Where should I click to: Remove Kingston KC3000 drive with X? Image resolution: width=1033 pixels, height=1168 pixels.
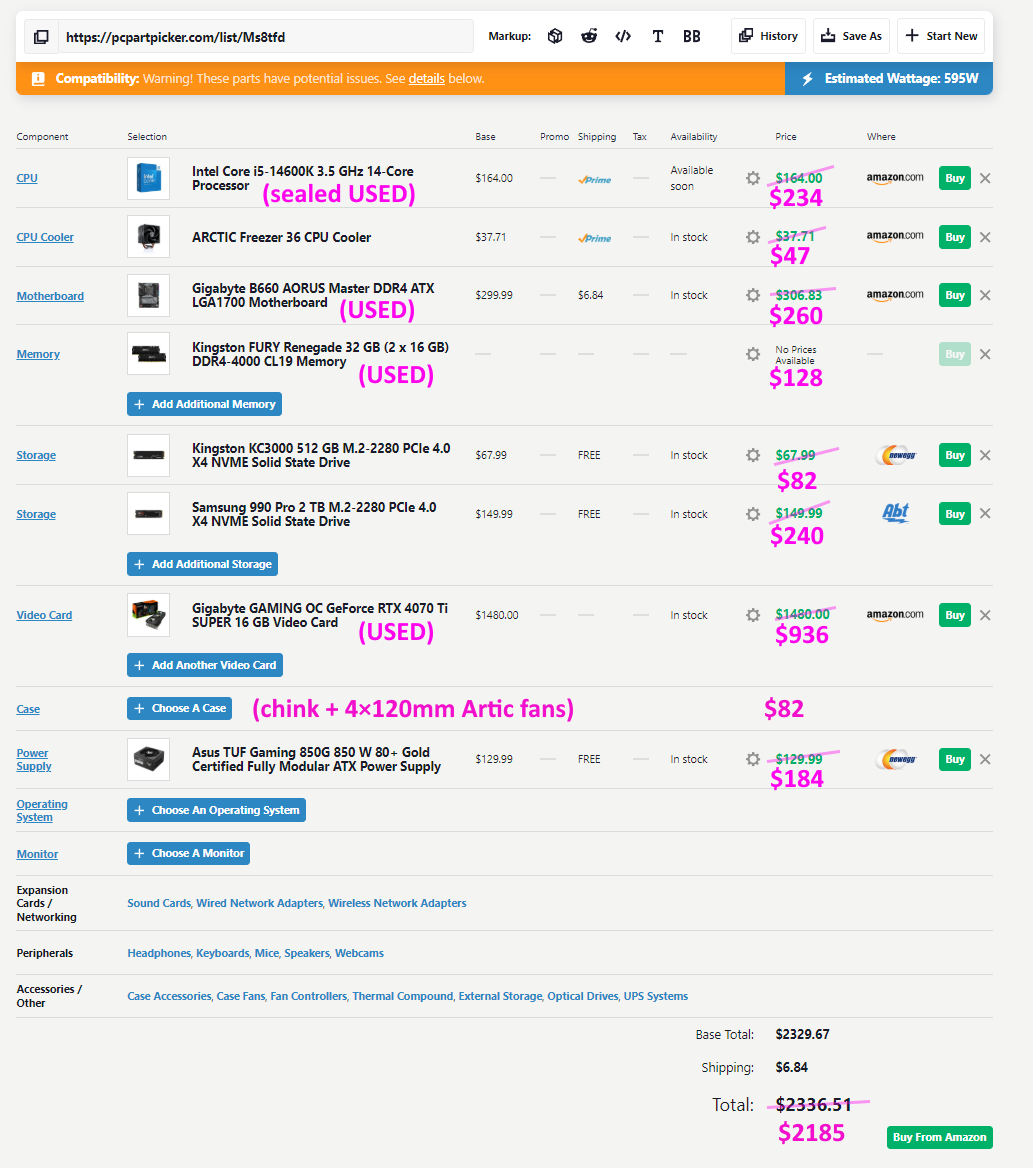(x=985, y=455)
